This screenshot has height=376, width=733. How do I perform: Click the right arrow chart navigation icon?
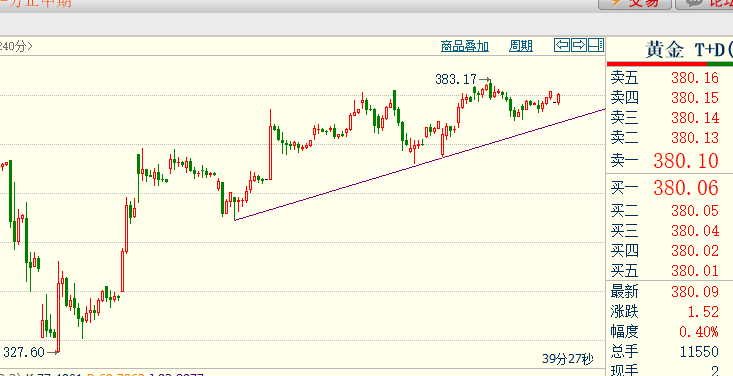pos(579,45)
